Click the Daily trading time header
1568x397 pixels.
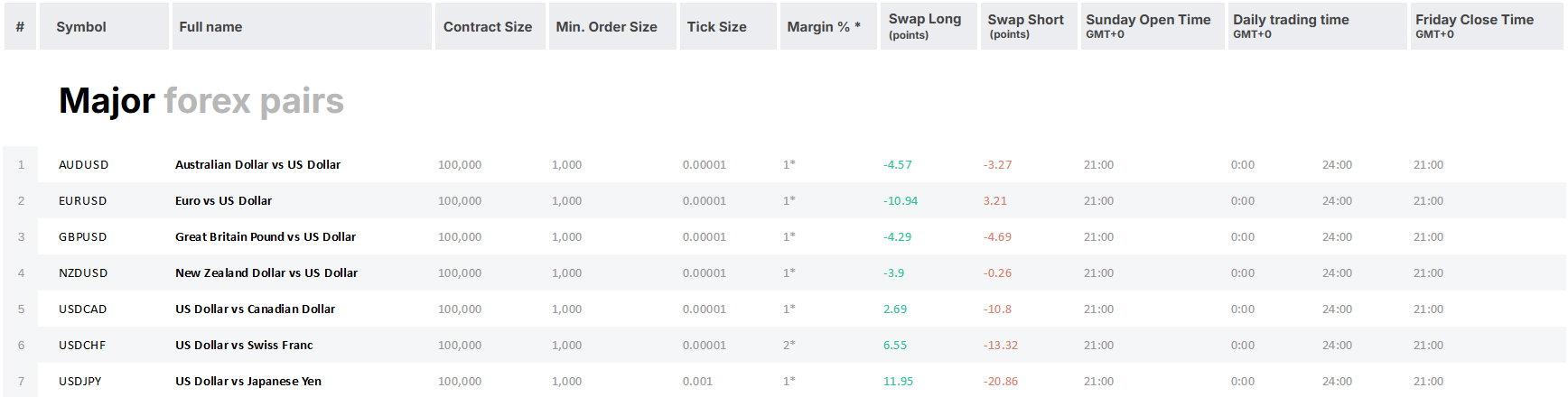[1291, 26]
